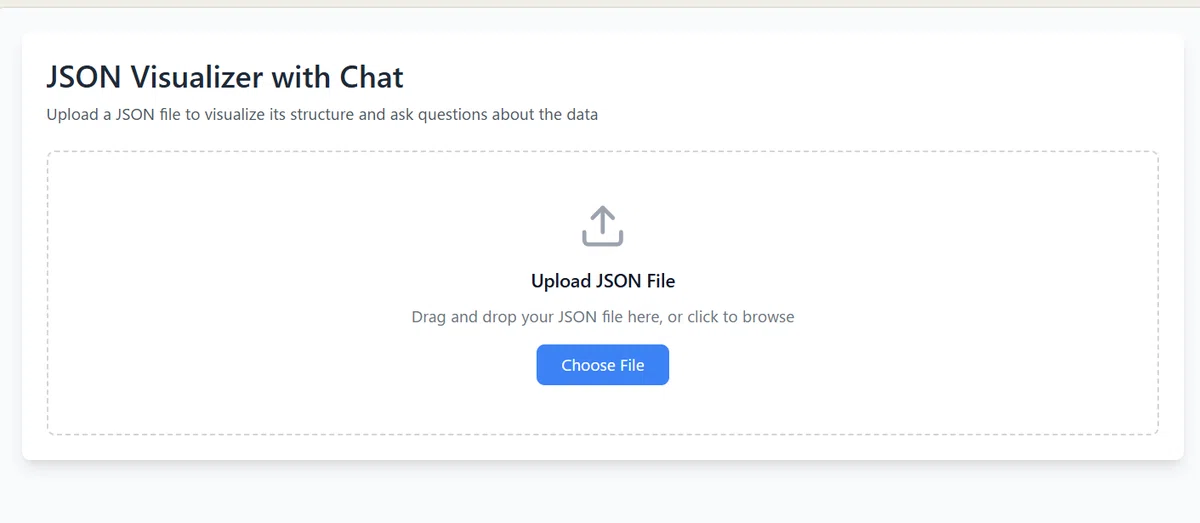1200x523 pixels.
Task: Click the subtitle about uploading a JSON file
Action: [x=322, y=114]
